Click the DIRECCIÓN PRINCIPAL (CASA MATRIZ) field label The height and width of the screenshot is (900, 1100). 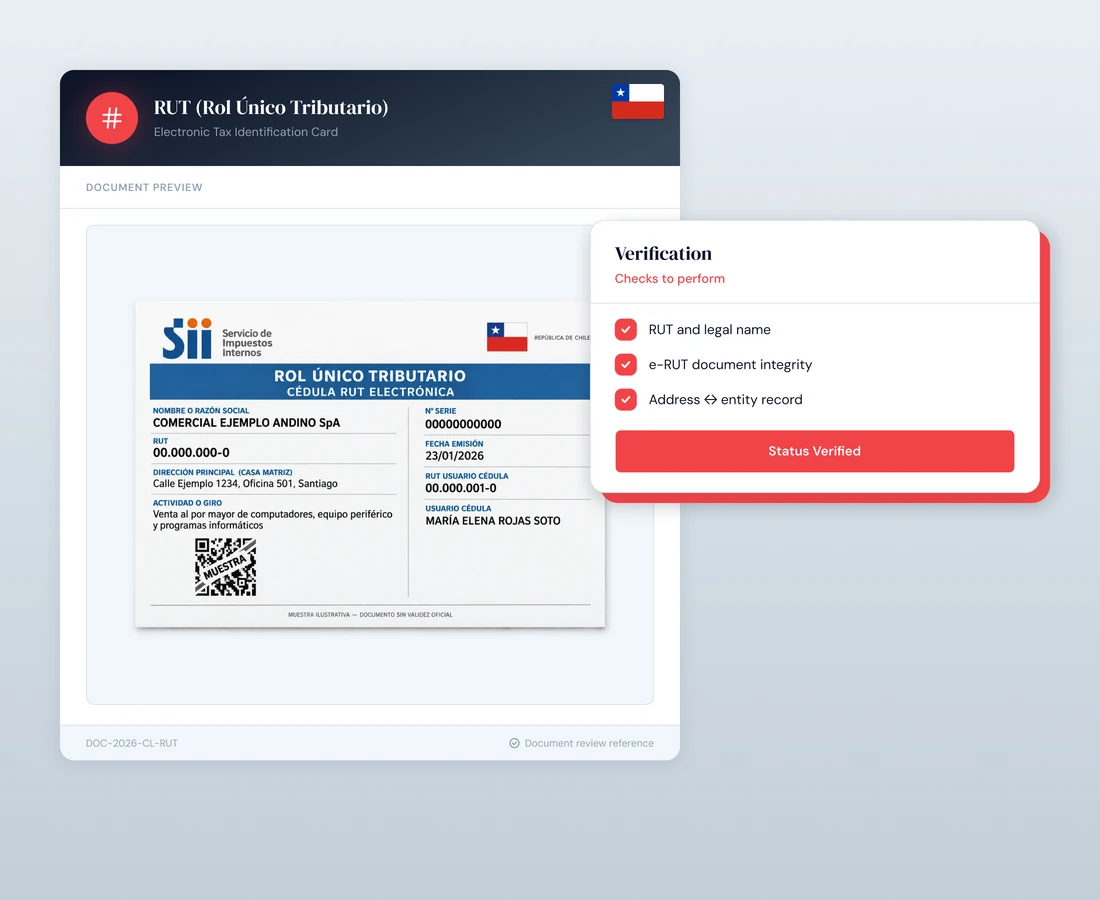tap(222, 473)
